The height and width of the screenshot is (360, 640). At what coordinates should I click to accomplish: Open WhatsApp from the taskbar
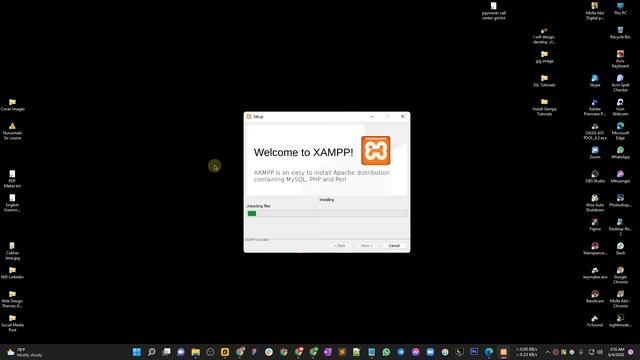tap(386, 352)
